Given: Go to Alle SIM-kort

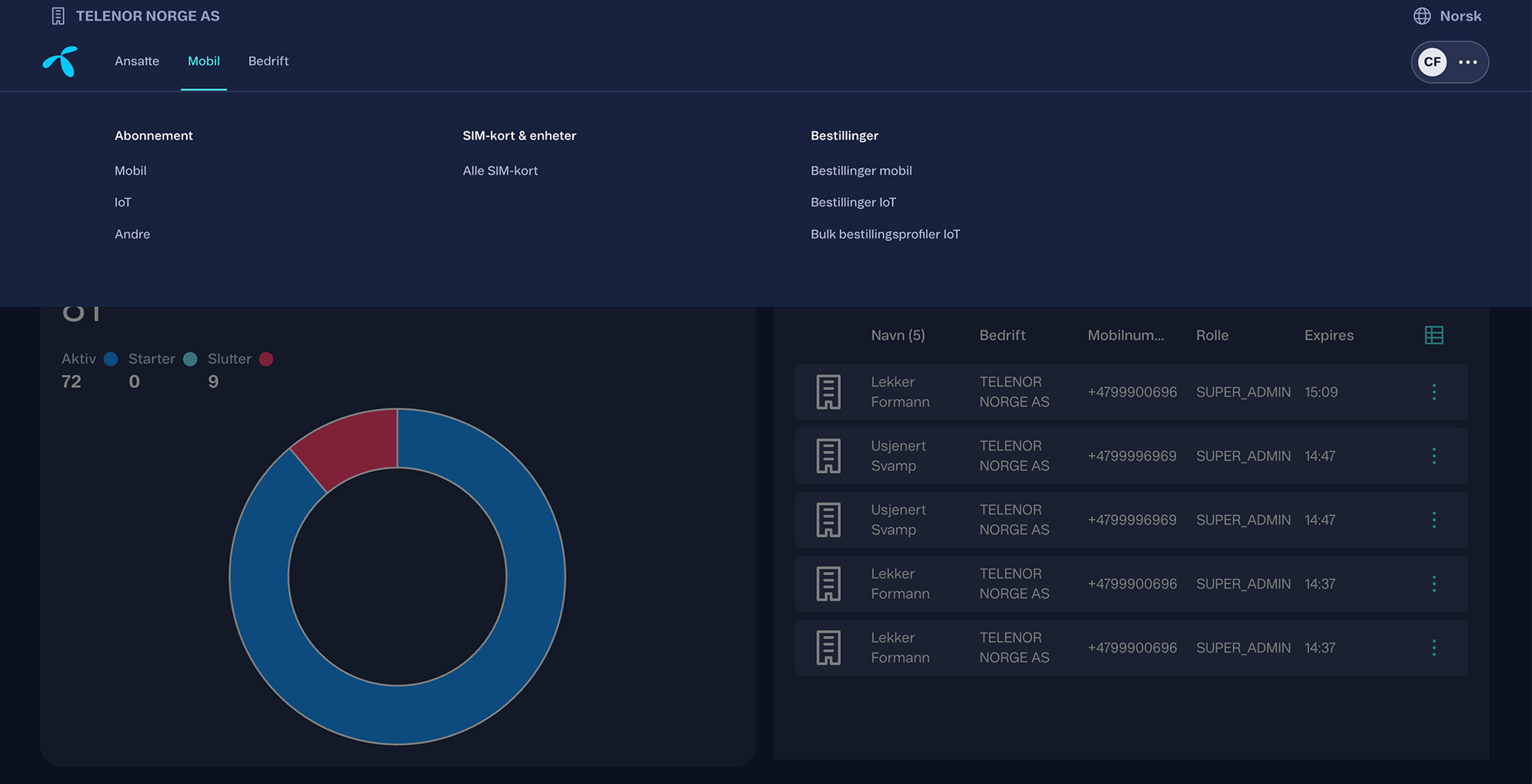Looking at the screenshot, I should [x=500, y=171].
